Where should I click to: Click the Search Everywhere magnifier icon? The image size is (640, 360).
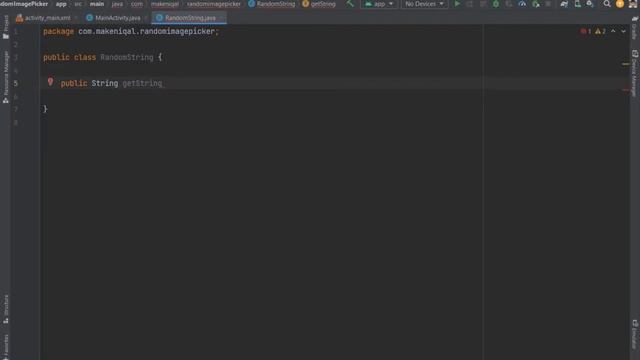(607, 4)
